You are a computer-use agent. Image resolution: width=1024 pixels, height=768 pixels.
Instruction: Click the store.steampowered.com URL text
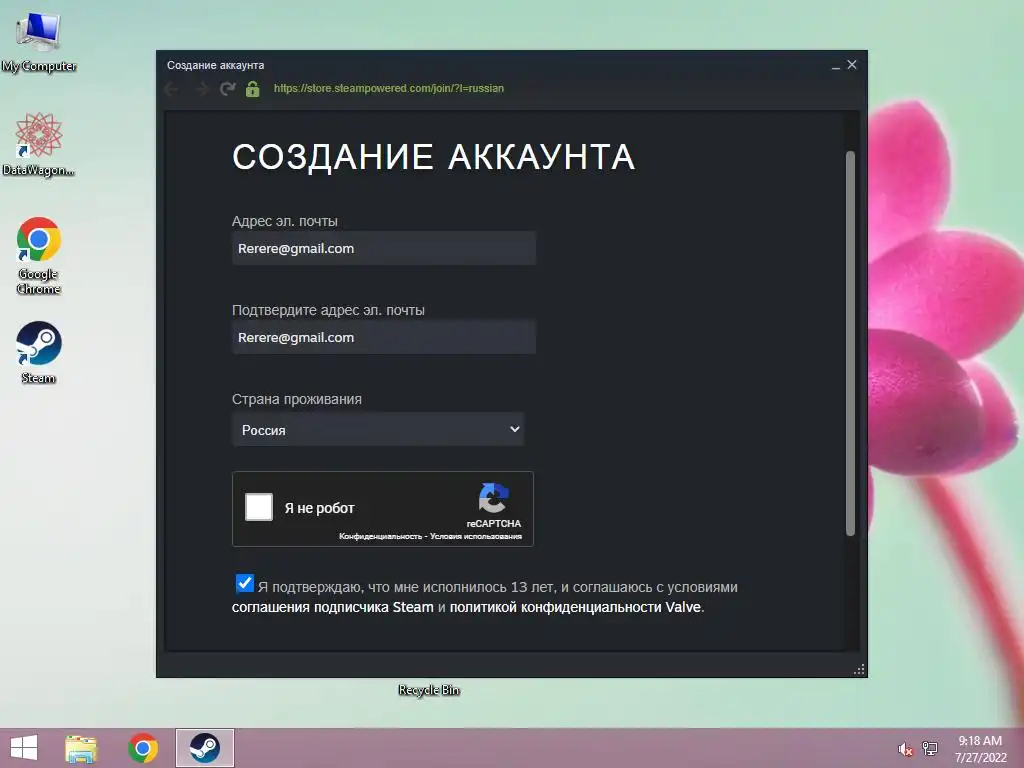389,88
